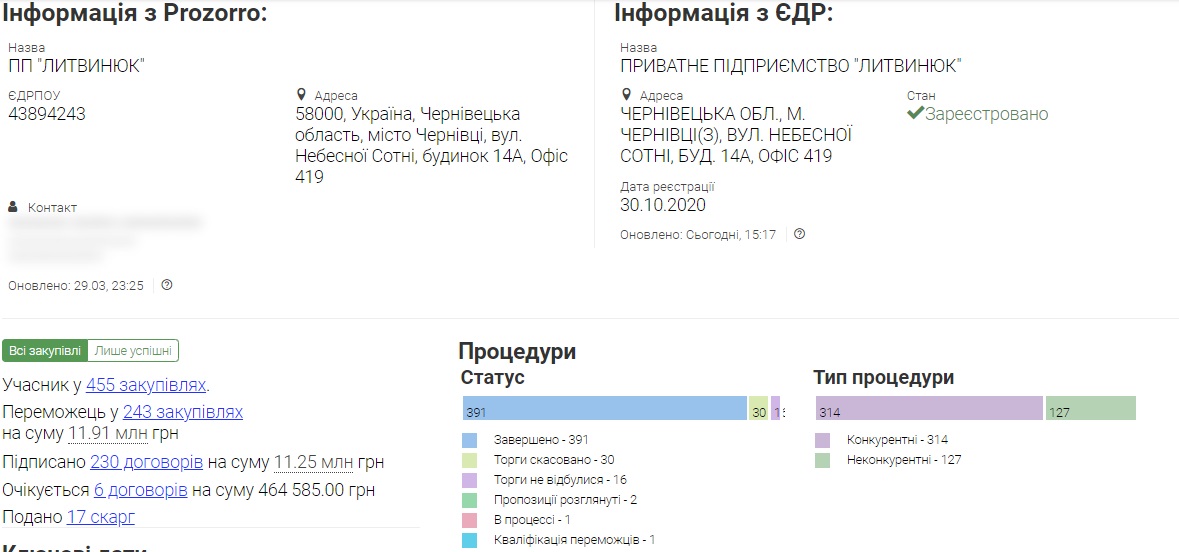Click the Неконкурентні legend color swatch

tap(823, 460)
